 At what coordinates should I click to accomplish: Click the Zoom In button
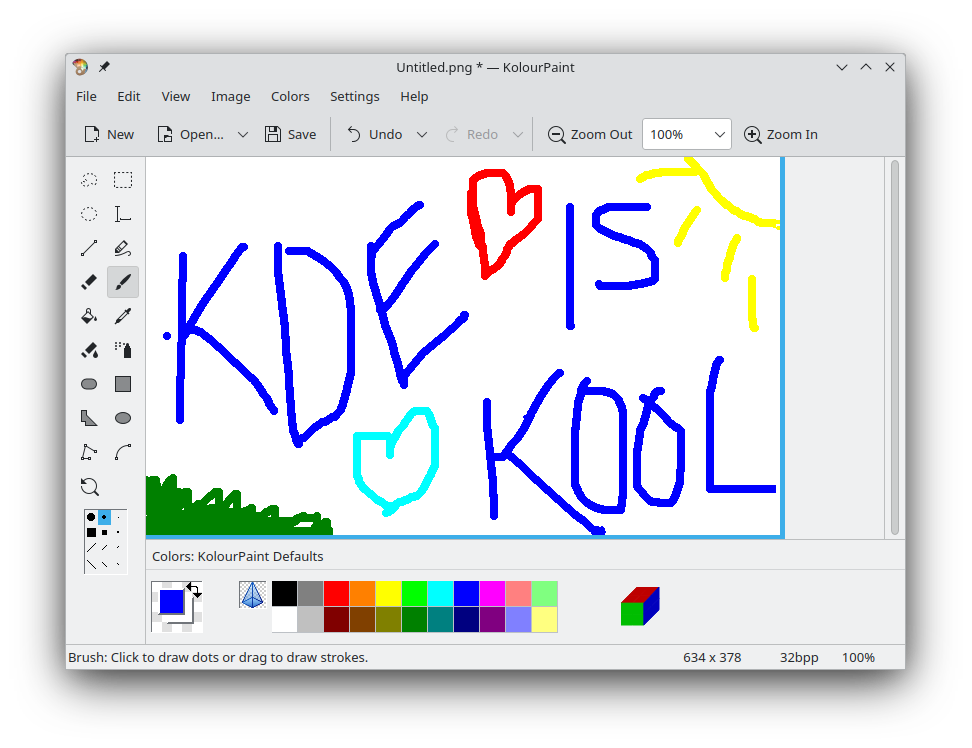click(781, 134)
